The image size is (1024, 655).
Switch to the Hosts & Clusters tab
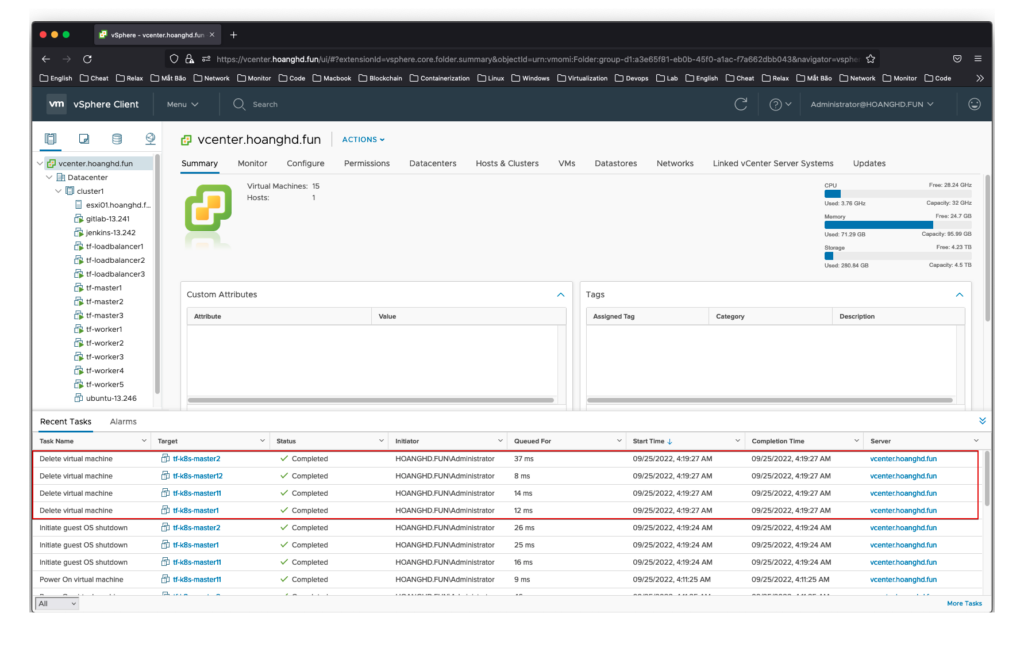[x=507, y=163]
